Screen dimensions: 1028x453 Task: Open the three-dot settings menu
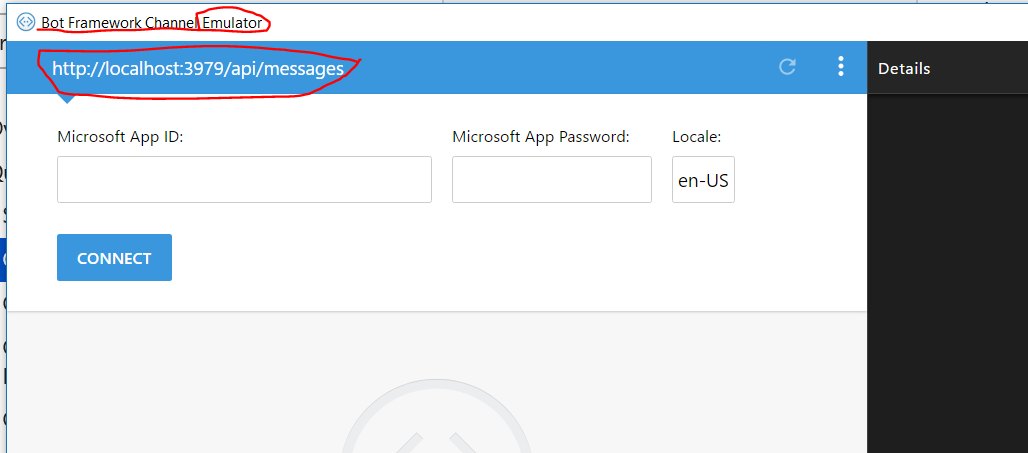(840, 67)
